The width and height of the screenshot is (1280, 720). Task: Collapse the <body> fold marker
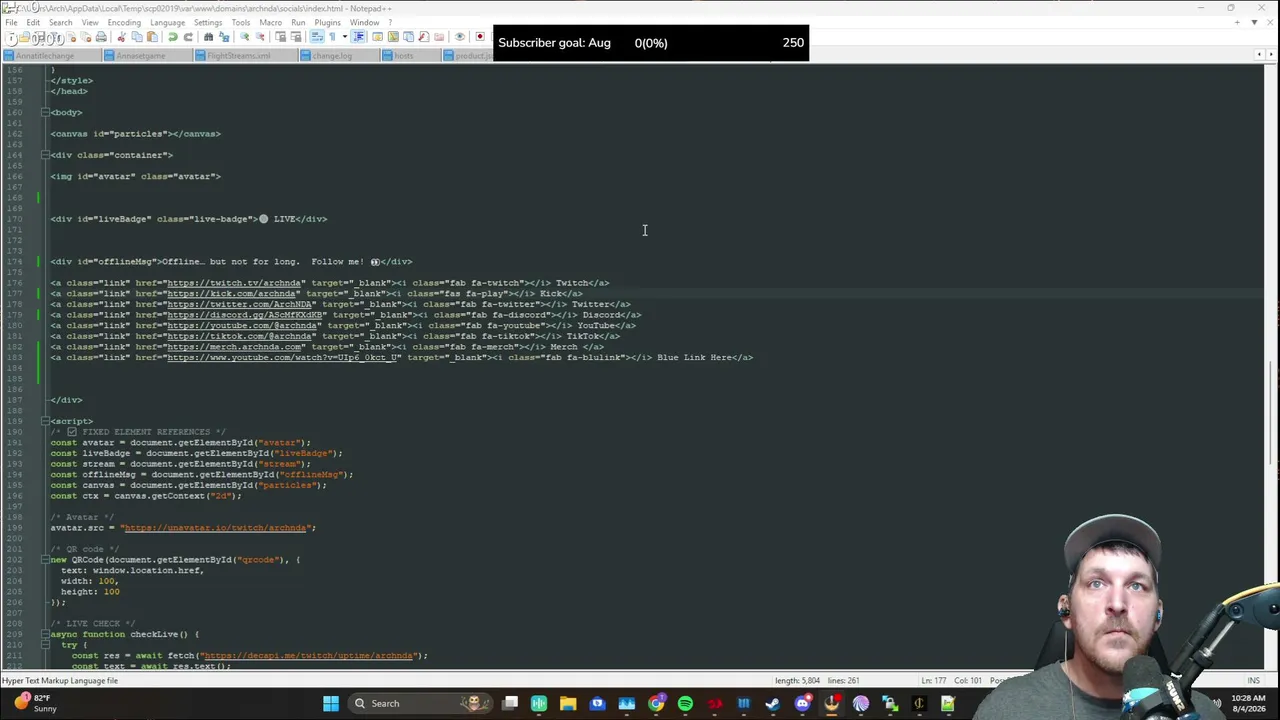[x=45, y=113]
